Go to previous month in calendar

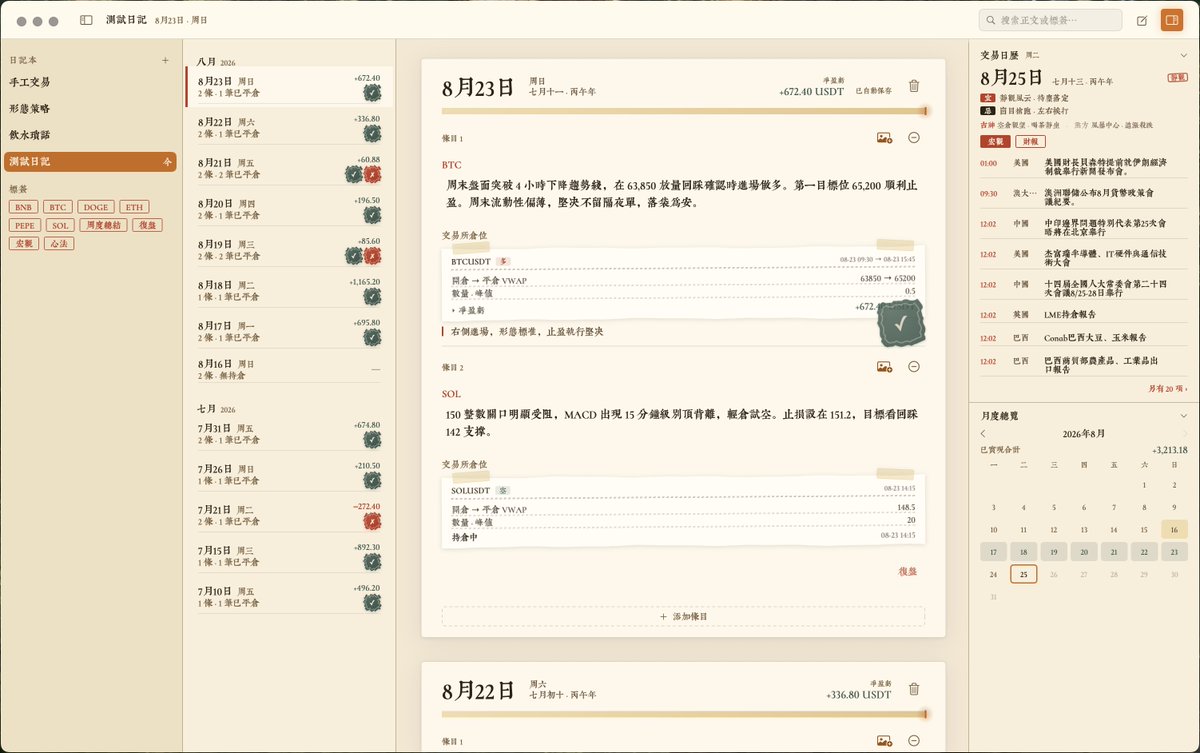point(983,433)
